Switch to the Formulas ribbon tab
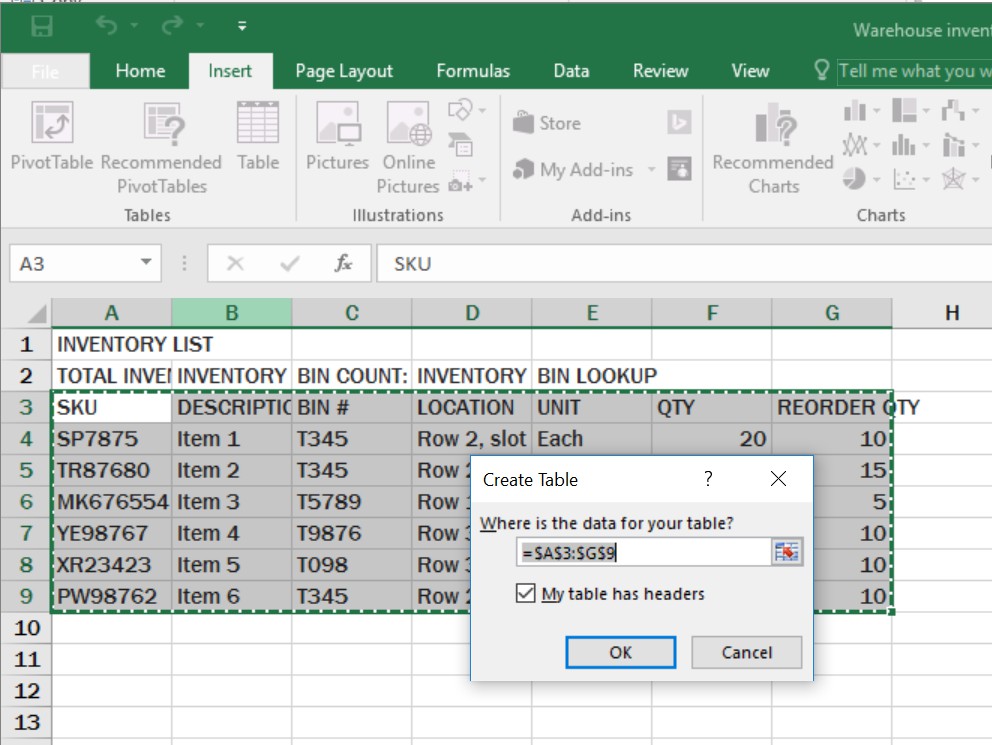This screenshot has height=745, width=992. 473,70
